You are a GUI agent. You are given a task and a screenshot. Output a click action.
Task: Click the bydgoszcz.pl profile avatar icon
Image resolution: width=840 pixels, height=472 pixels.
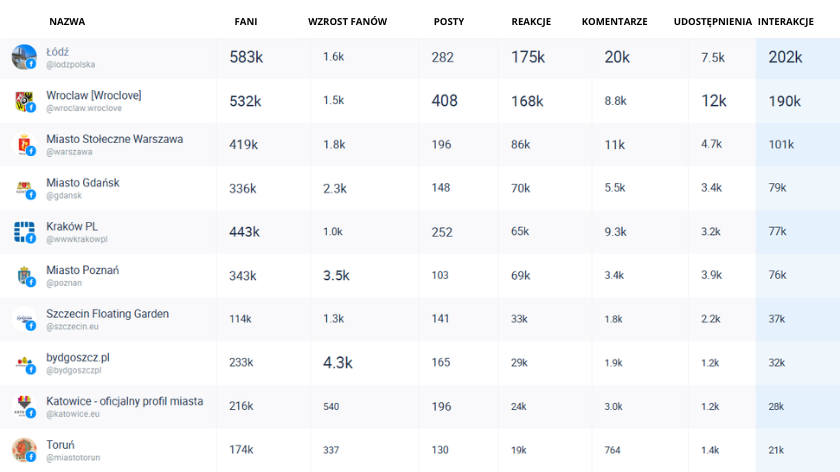pyautogui.click(x=24, y=363)
